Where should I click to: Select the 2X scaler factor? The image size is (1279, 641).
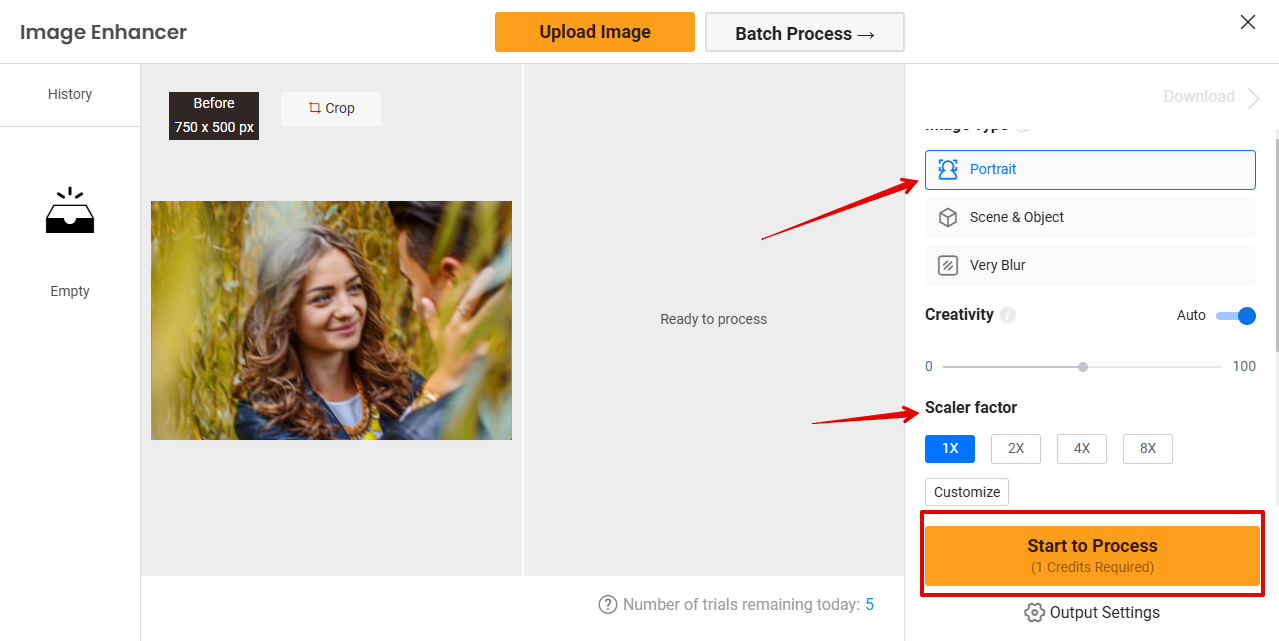pos(1015,448)
